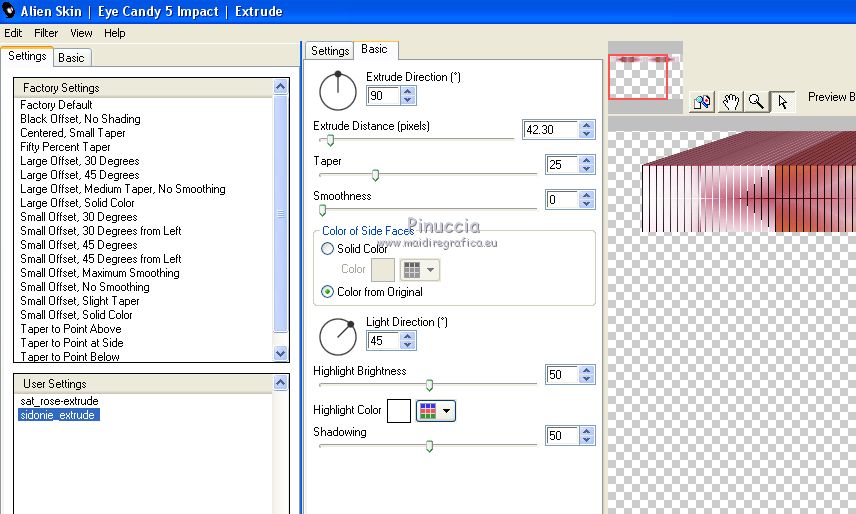Select Small Offset, Slight Taper preset
The height and width of the screenshot is (514, 856).
80,301
